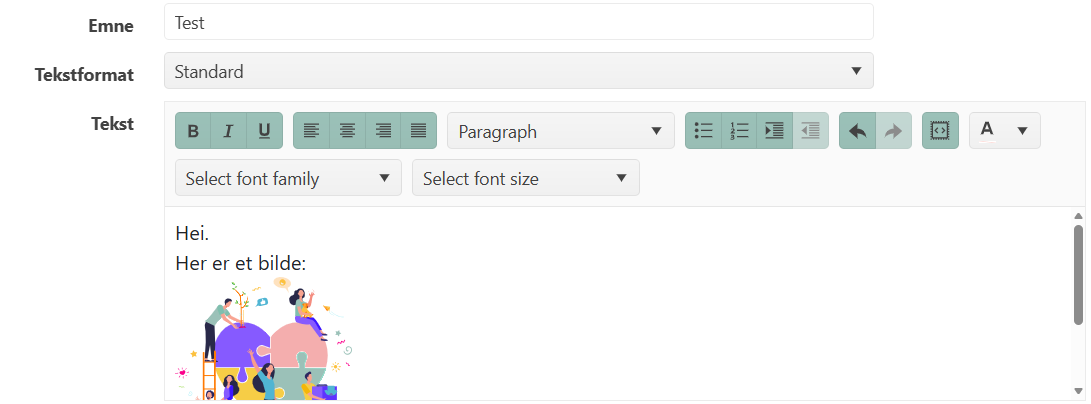Redo the last edit

pyautogui.click(x=893, y=131)
